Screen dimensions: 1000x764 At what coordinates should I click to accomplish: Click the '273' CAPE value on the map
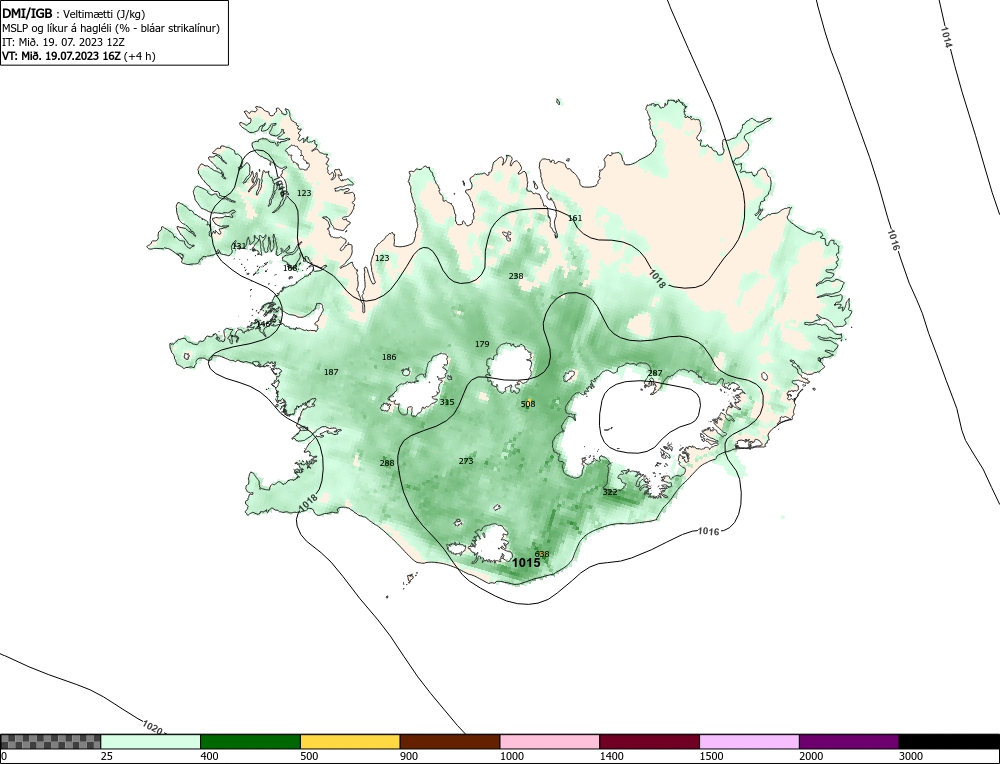(466, 461)
